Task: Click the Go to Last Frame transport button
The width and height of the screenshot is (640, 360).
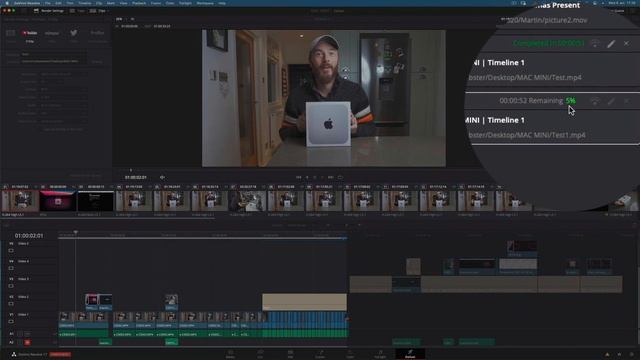Action: tap(331, 178)
